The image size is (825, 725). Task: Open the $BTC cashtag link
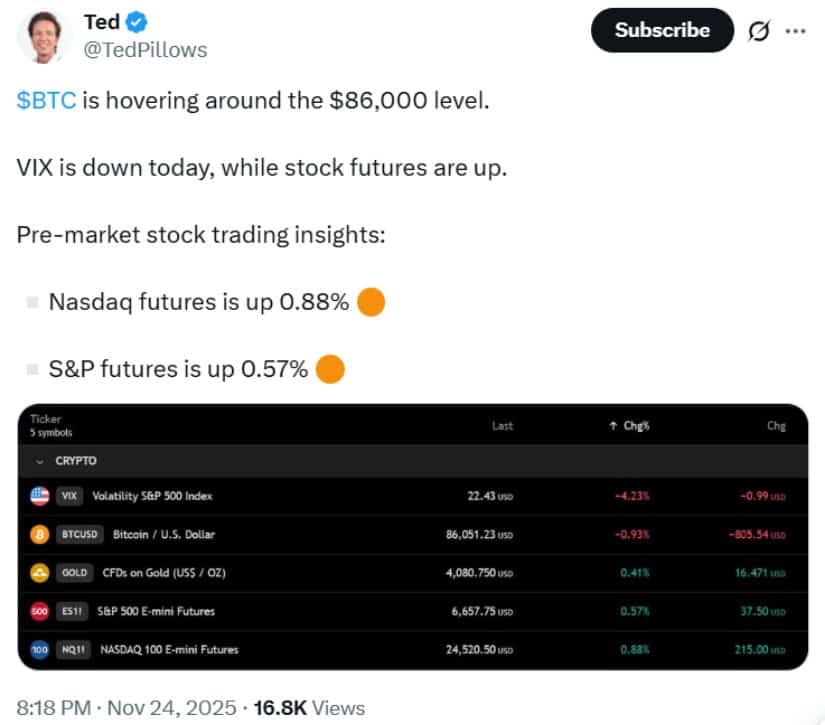pyautogui.click(x=39, y=100)
